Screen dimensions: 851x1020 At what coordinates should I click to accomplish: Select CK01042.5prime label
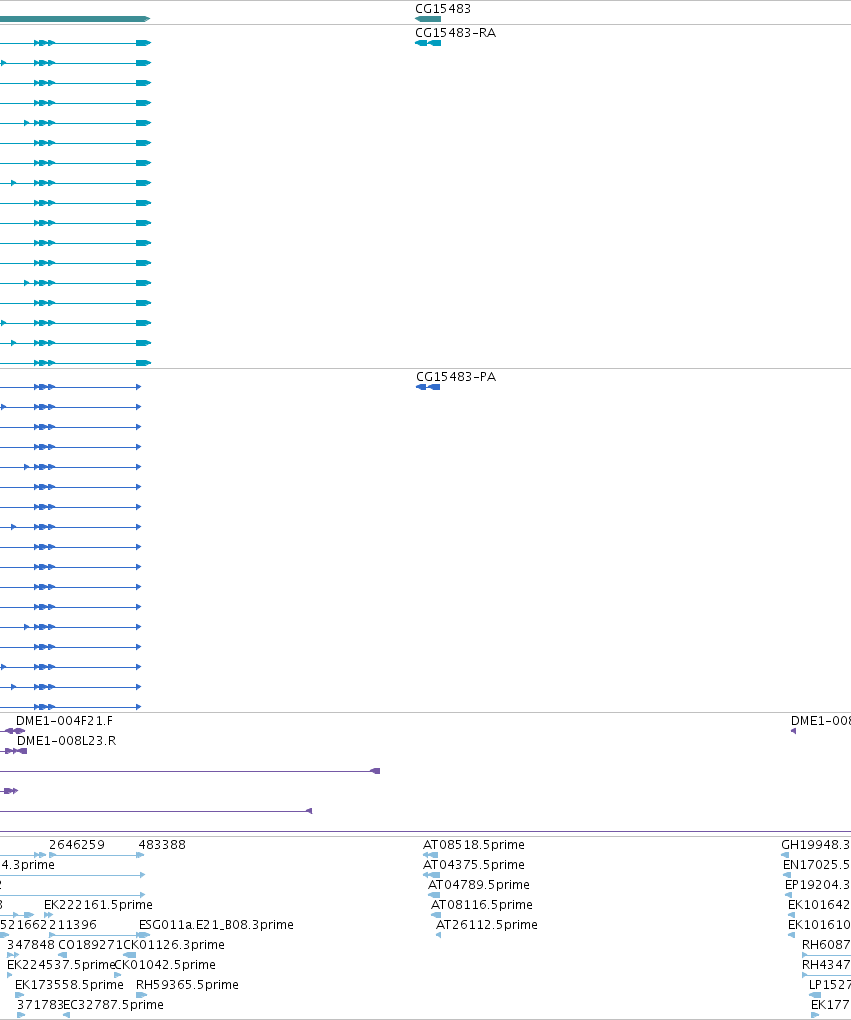point(165,964)
